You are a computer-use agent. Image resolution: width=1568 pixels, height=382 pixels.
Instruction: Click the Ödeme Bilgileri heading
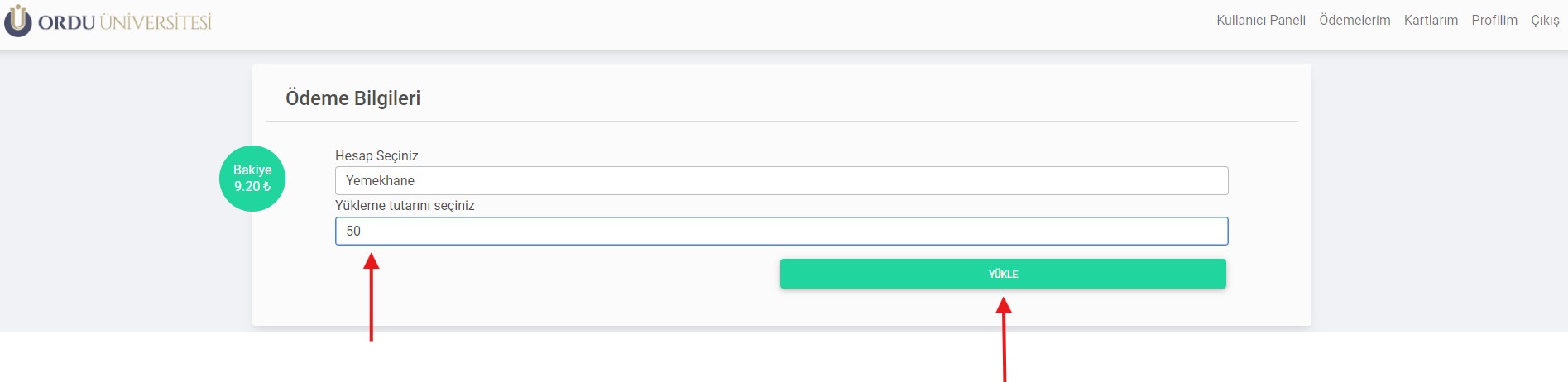click(x=352, y=98)
